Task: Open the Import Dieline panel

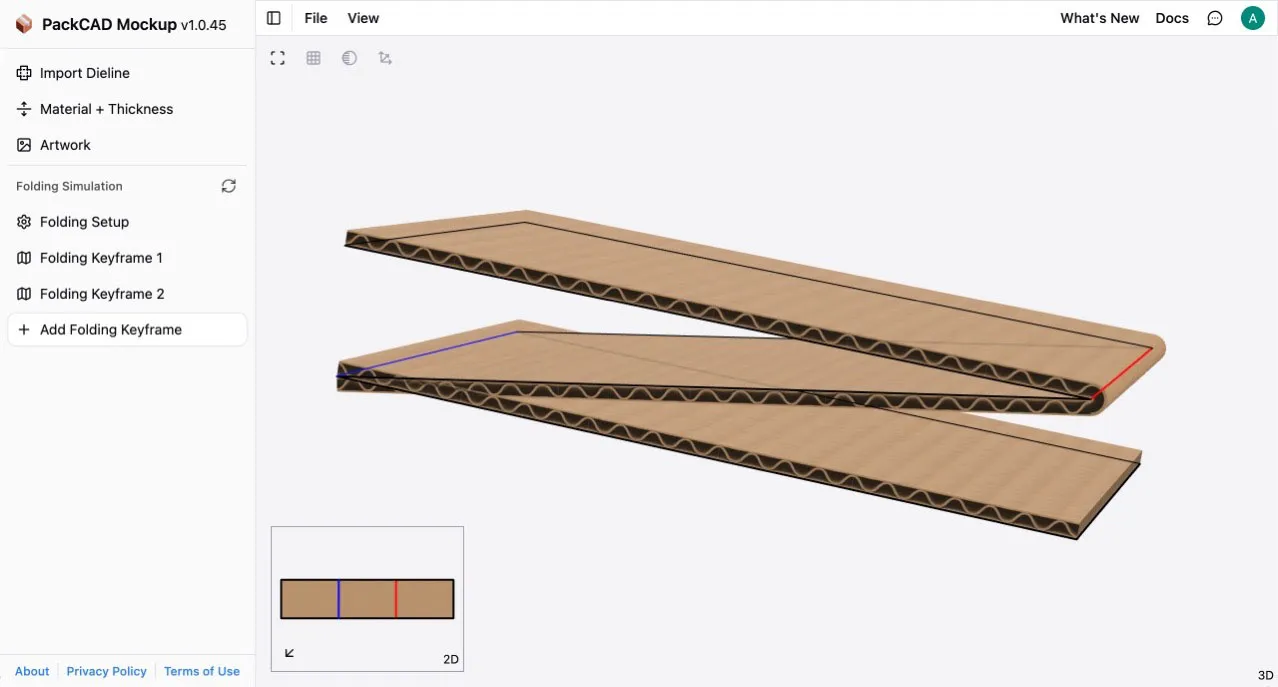Action: pyautogui.click(x=84, y=72)
